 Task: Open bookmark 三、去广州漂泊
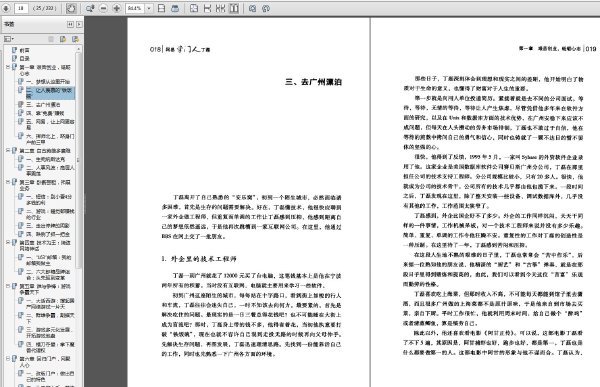[x=43, y=105]
